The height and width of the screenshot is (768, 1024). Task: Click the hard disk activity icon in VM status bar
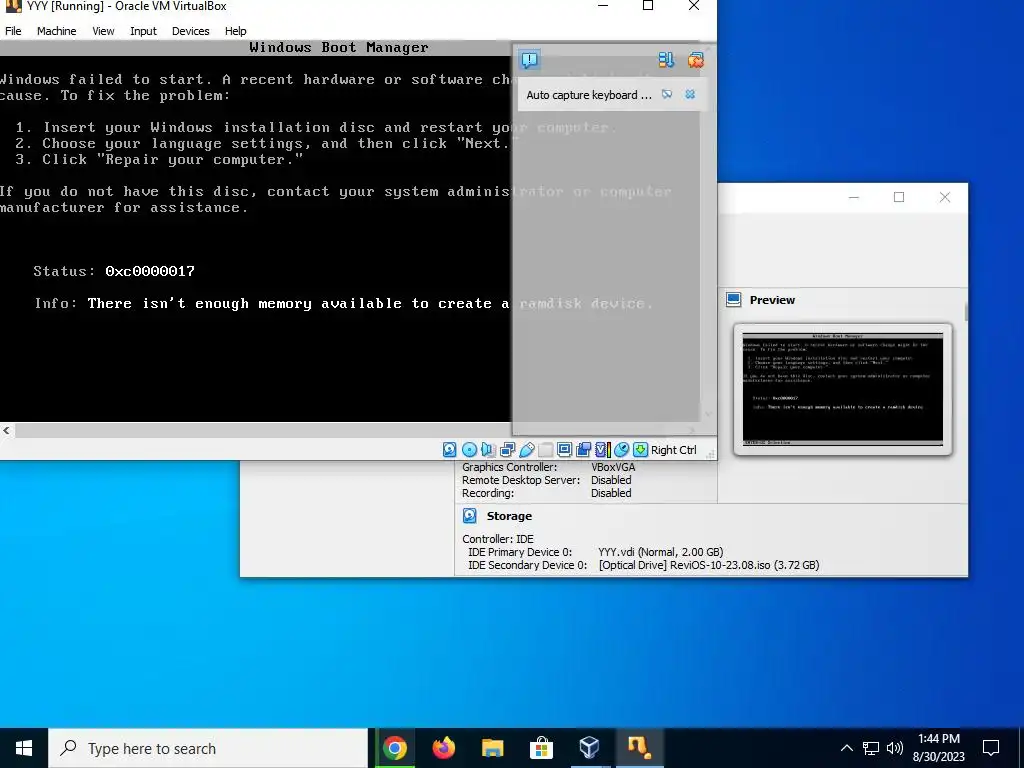[449, 449]
